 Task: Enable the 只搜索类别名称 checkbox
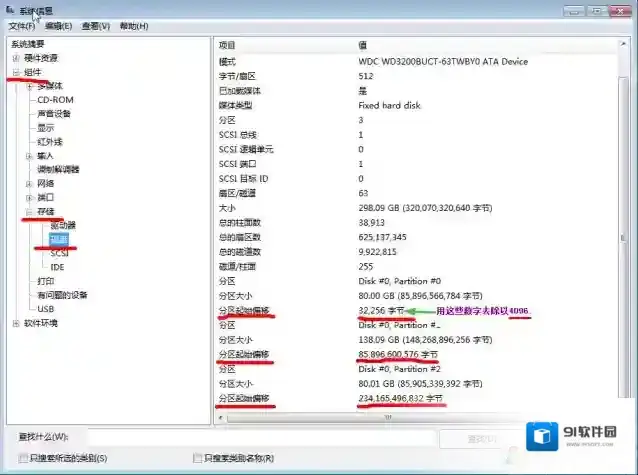click(197, 458)
